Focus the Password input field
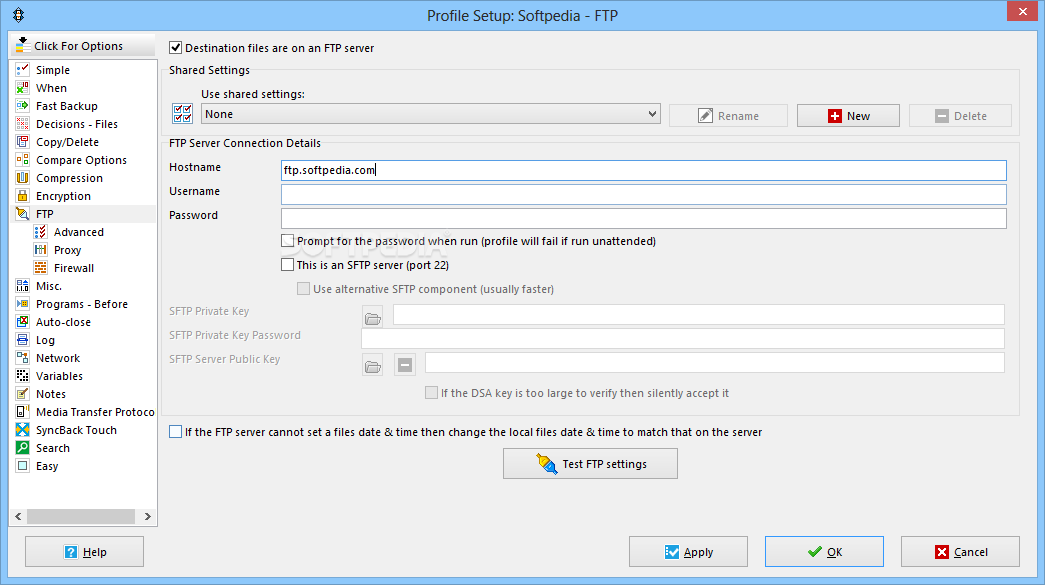Viewport: 1045px width, 585px height. tap(644, 218)
